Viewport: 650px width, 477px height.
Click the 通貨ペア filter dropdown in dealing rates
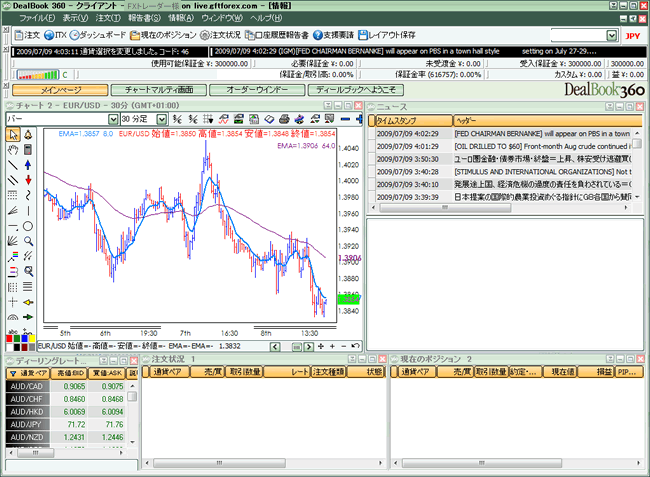click(13, 373)
